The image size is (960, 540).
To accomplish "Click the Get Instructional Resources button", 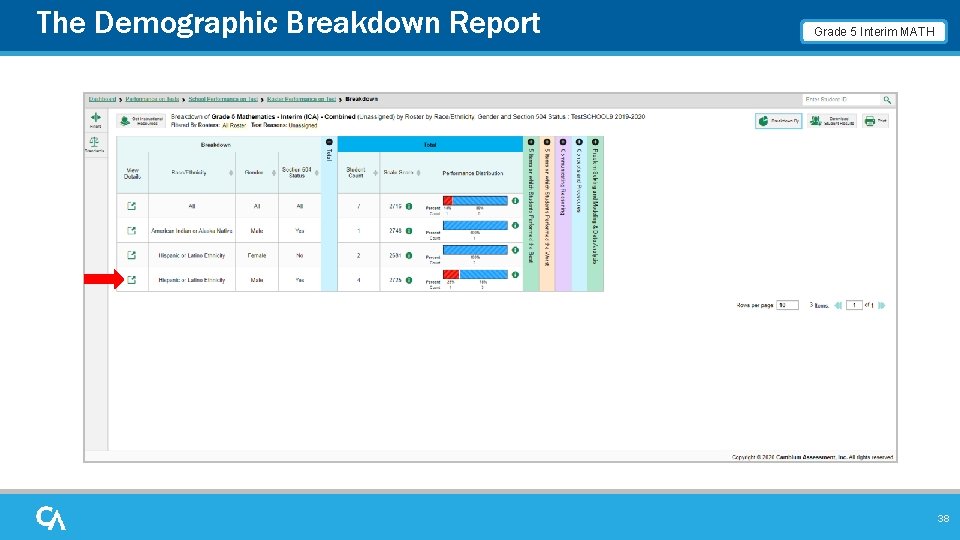I will tap(141, 121).
